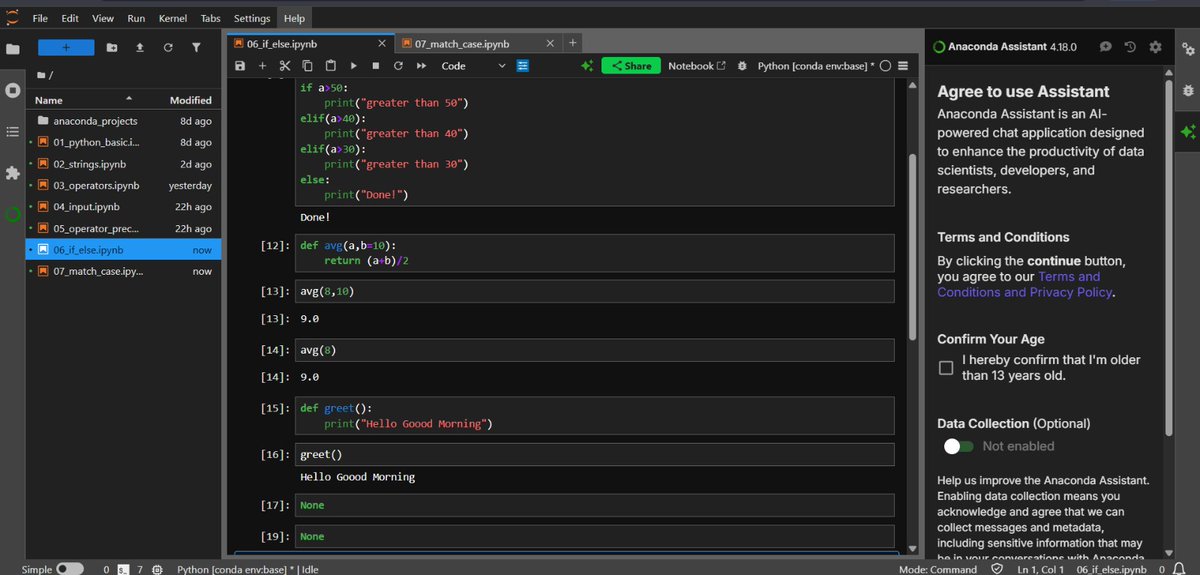The height and width of the screenshot is (575, 1200).
Task: Interrupt the kernel with stop icon
Action: point(376,66)
